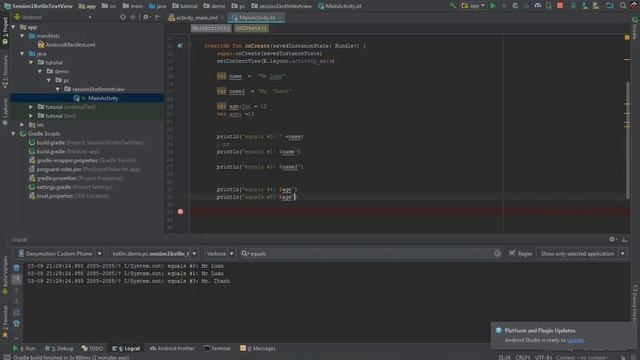Open the app run configuration dropdown
The height and width of the screenshot is (360, 640).
473,6
